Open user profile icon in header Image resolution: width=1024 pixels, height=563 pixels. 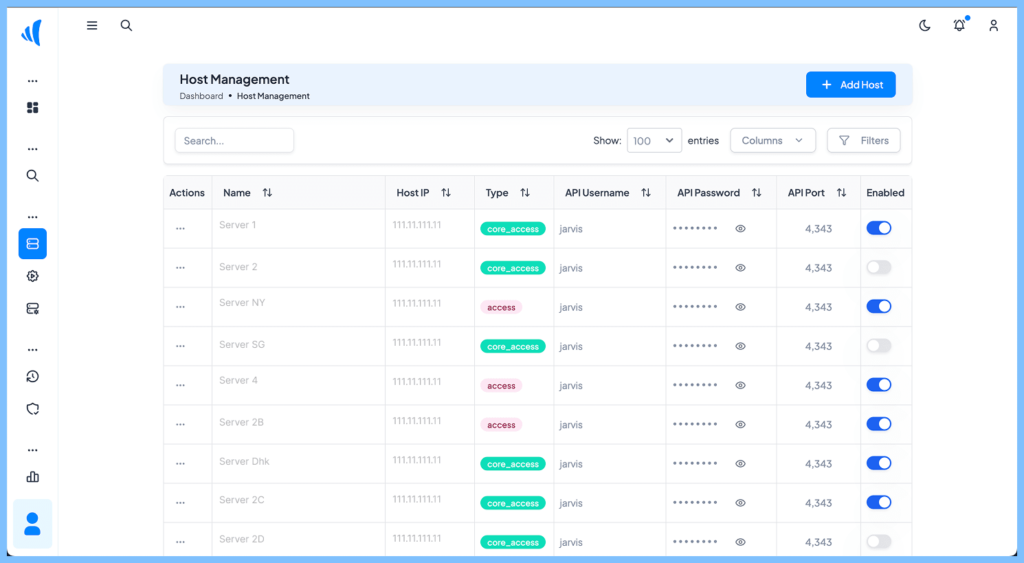(993, 26)
